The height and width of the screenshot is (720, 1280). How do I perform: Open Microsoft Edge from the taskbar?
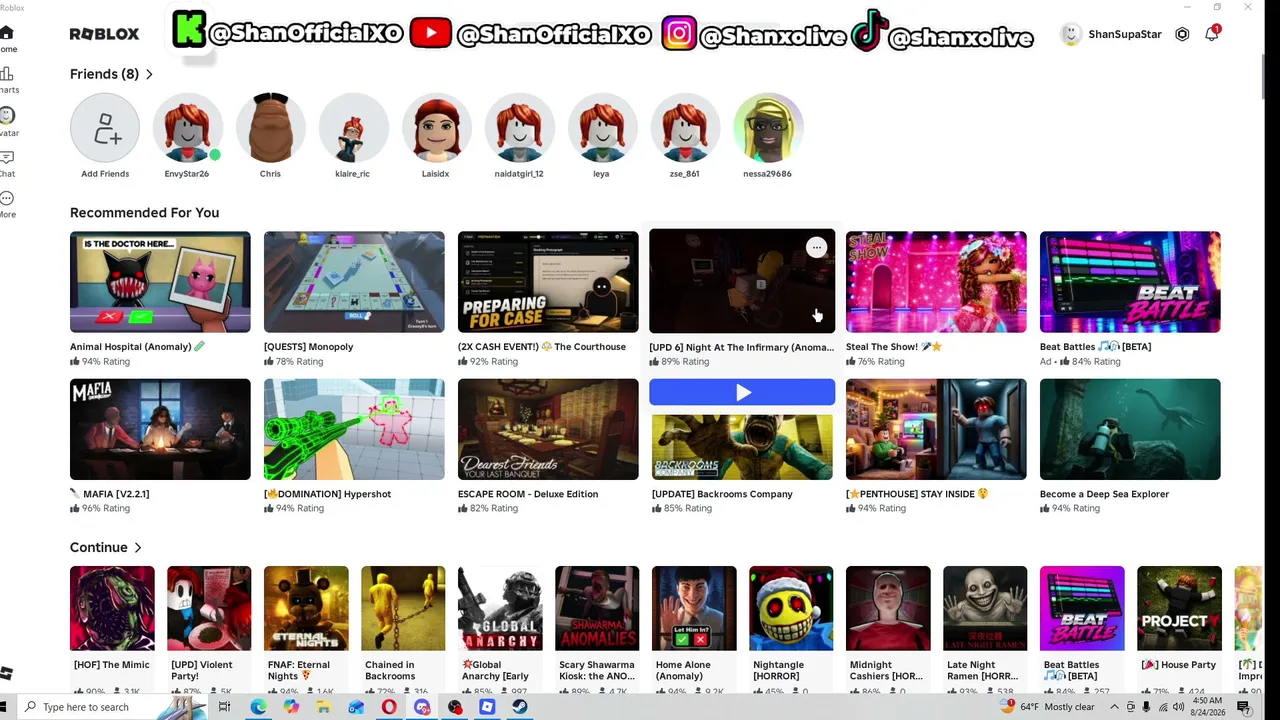coord(258,707)
